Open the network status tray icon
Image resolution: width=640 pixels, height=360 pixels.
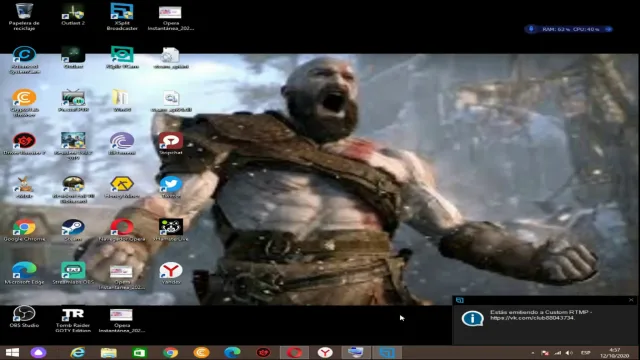[558, 353]
